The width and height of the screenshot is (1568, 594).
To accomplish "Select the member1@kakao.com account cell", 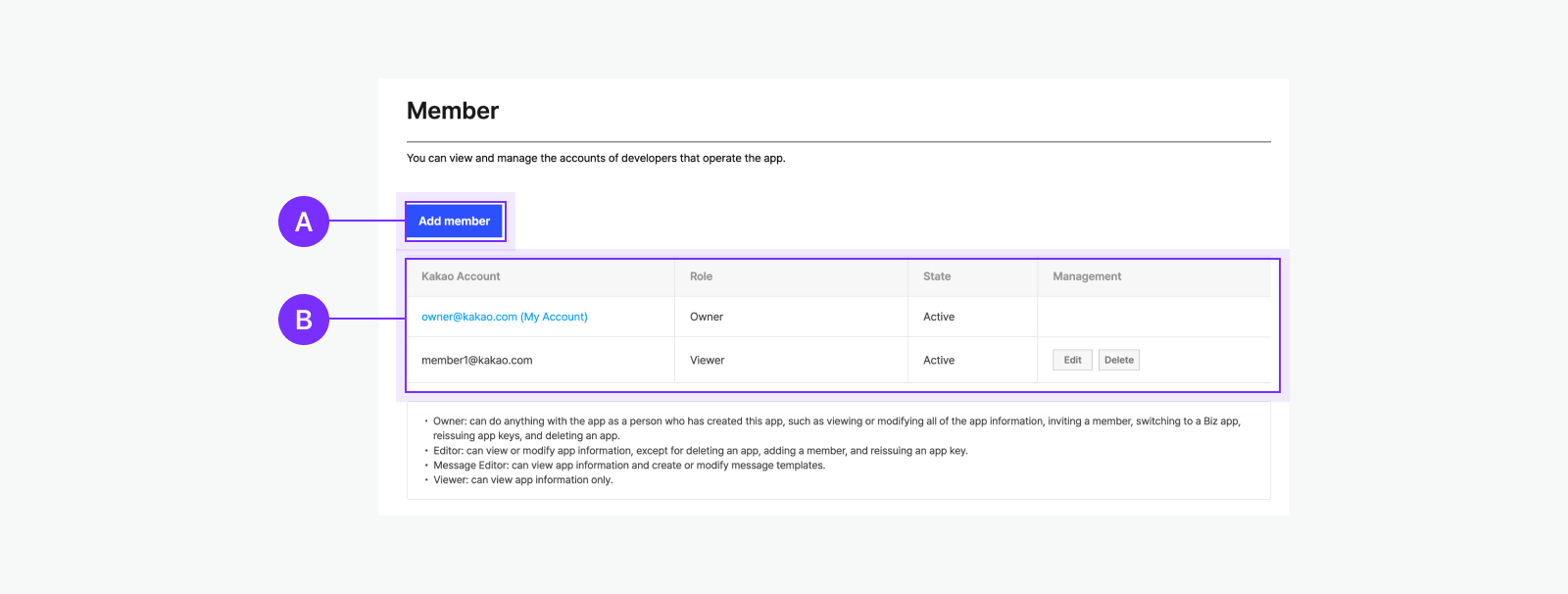I will point(477,360).
